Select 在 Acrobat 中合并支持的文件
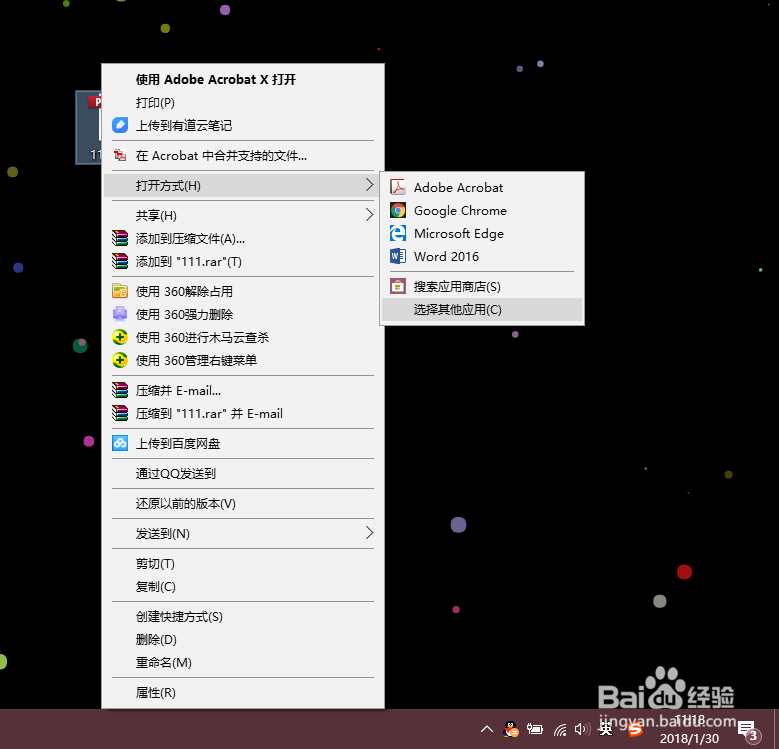The height and width of the screenshot is (749, 779). point(243,155)
